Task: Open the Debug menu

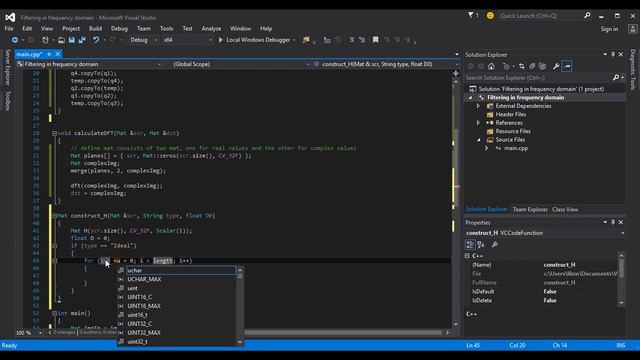Action: [119, 29]
